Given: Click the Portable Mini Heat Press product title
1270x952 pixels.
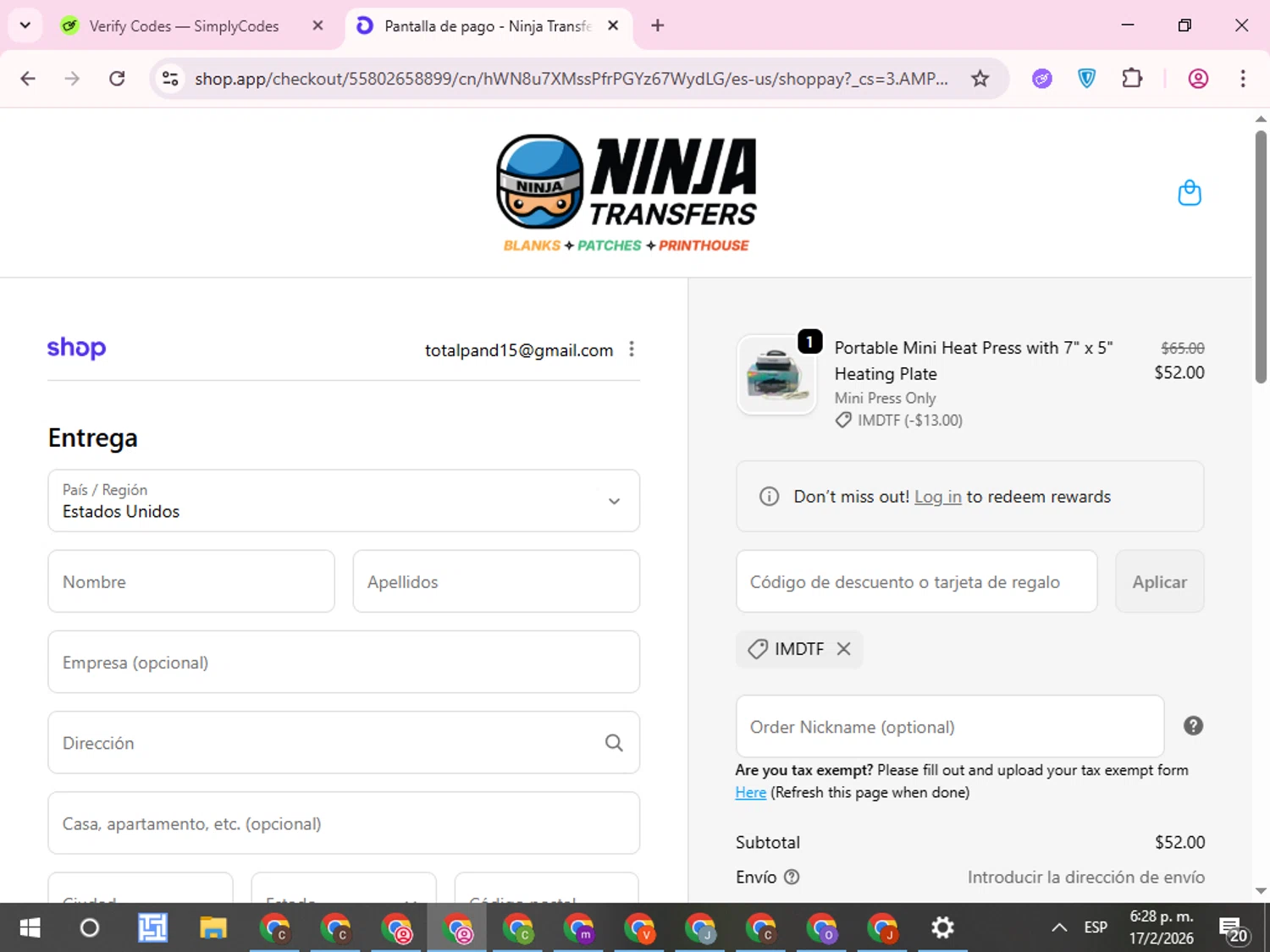Looking at the screenshot, I should point(974,360).
